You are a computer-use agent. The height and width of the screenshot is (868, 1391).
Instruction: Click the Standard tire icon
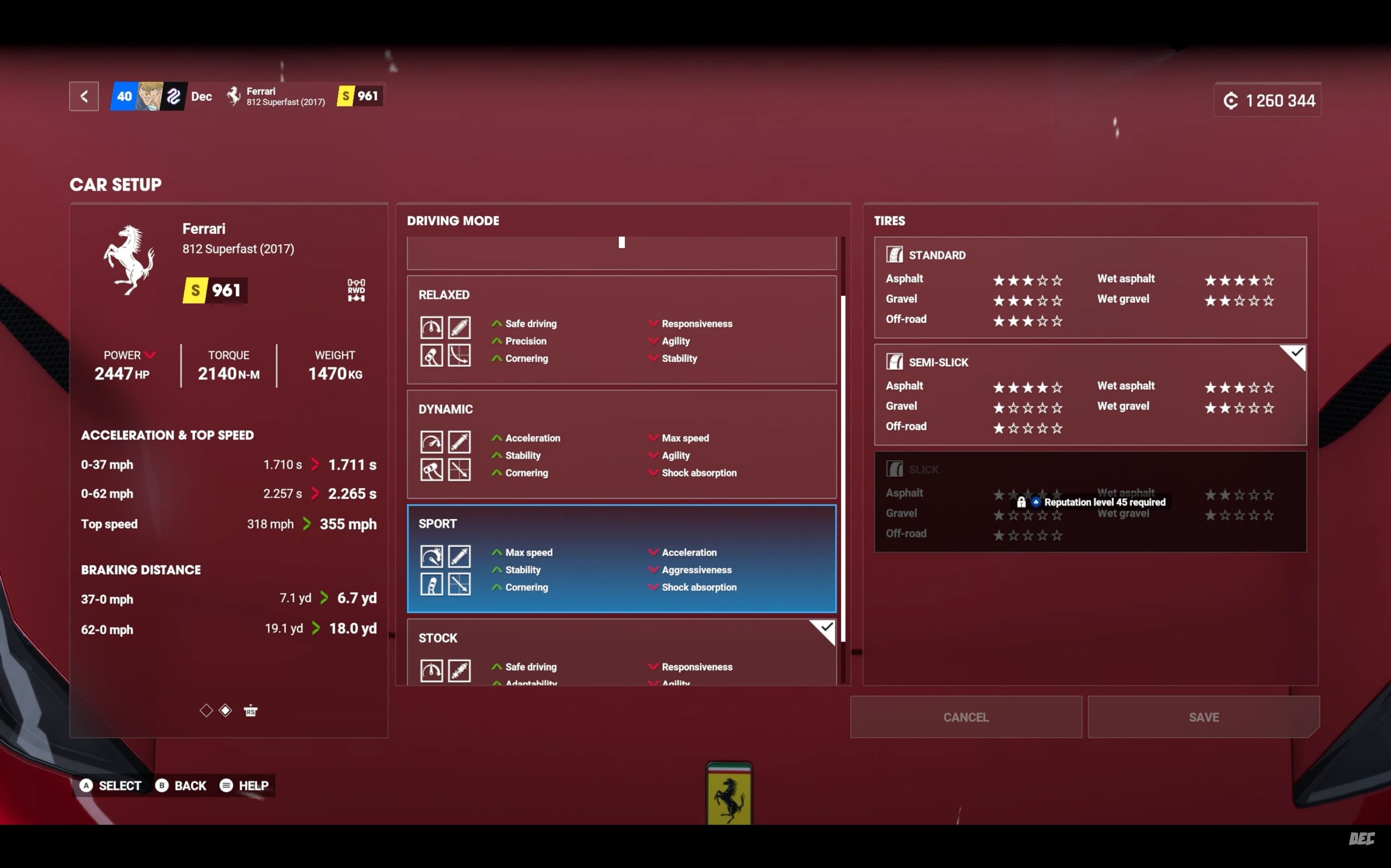(x=894, y=254)
